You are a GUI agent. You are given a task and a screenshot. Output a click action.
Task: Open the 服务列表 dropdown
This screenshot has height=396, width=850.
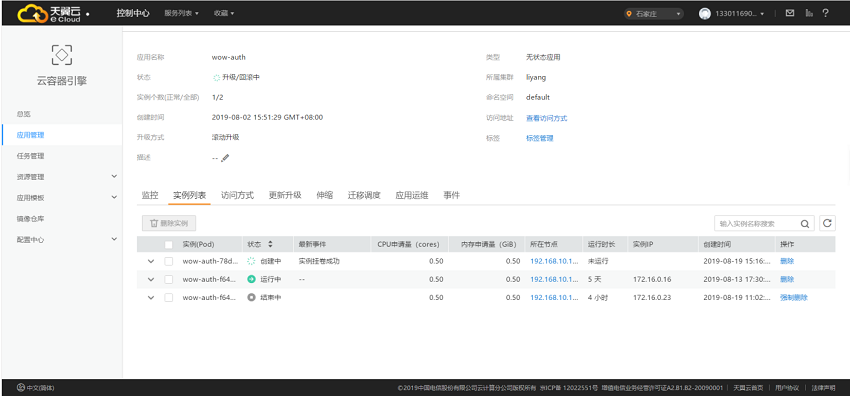(182, 13)
